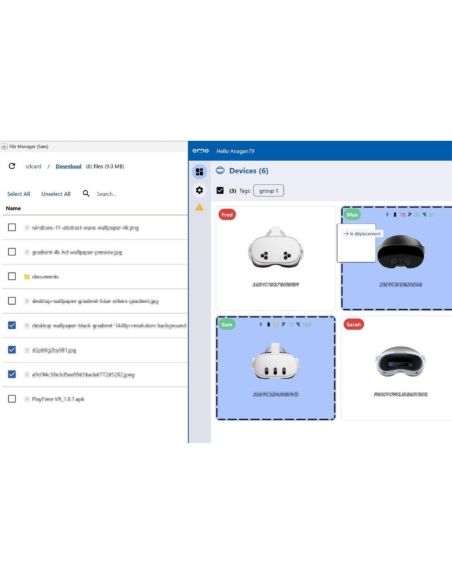Check the PlayTime VR apk file
The width and height of the screenshot is (452, 584).
point(12,399)
